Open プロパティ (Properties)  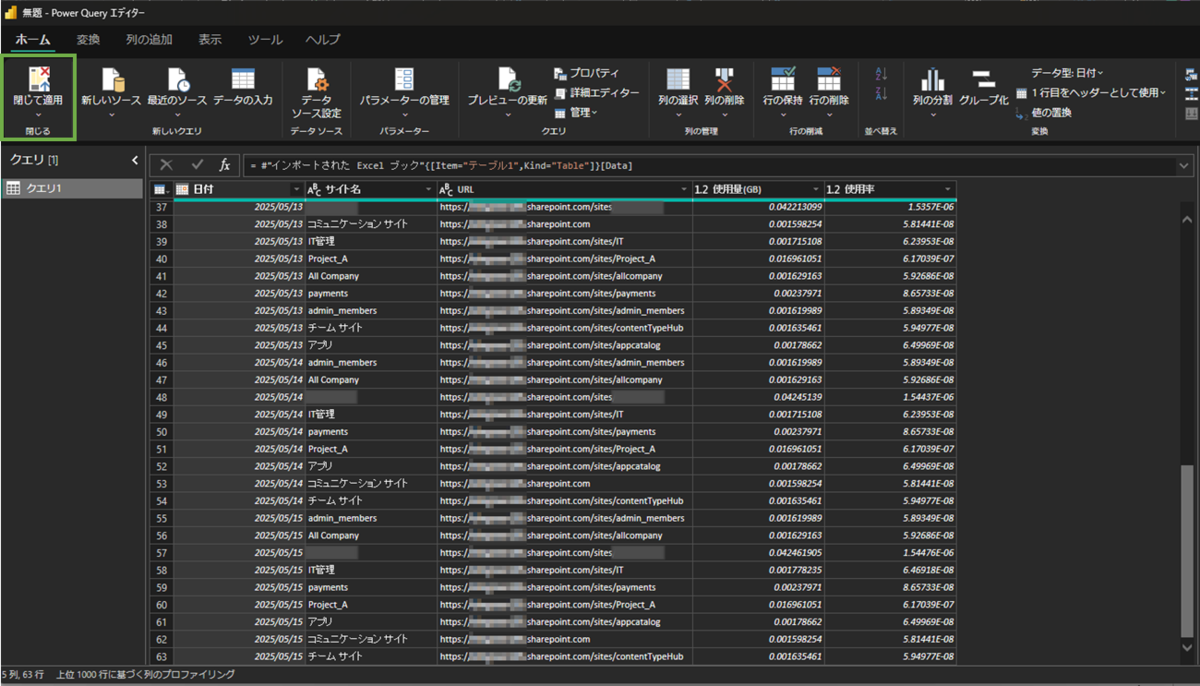tap(587, 73)
